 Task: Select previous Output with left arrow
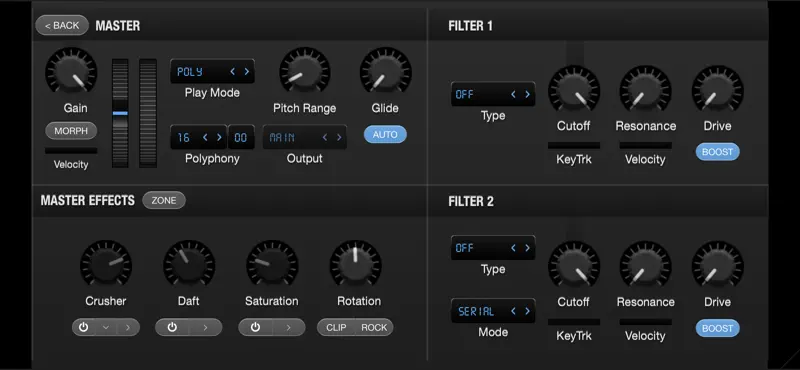pyautogui.click(x=324, y=137)
